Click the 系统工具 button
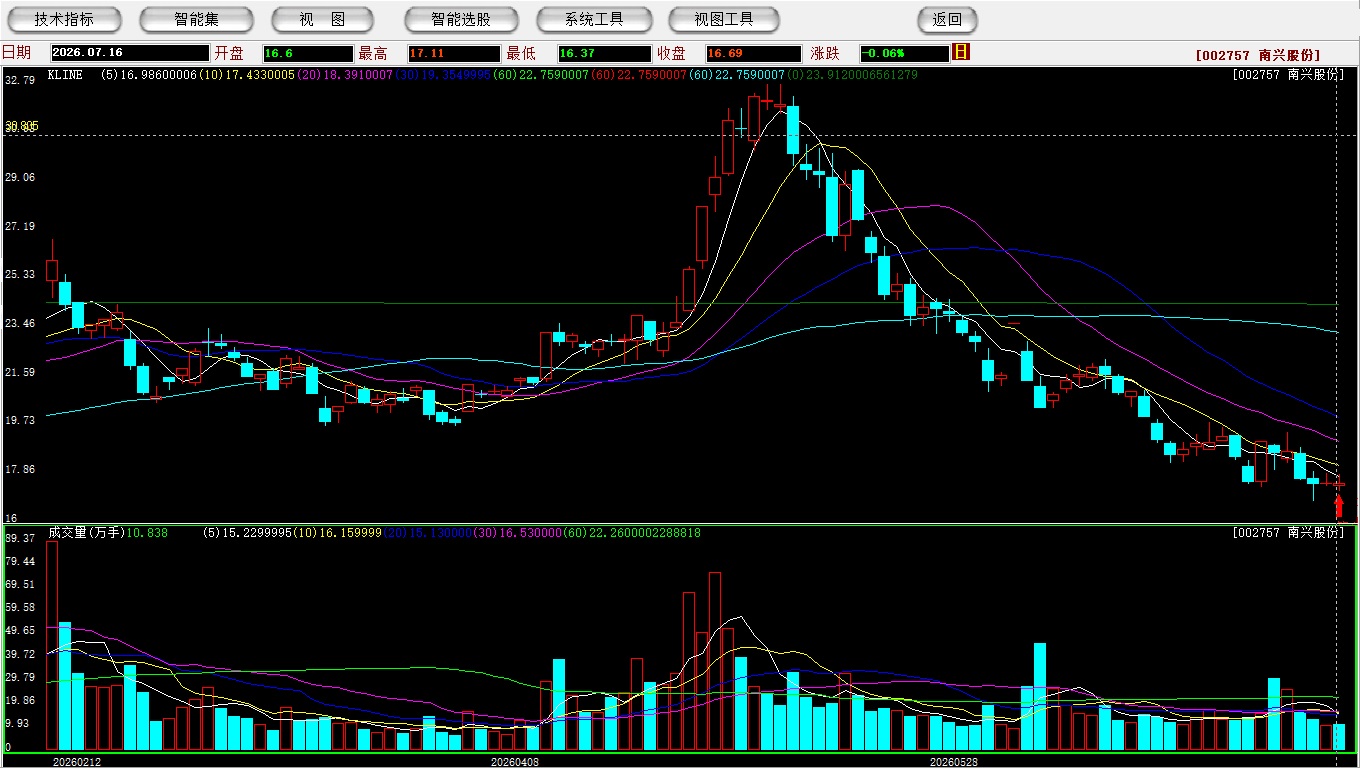The width and height of the screenshot is (1360, 768). coord(594,19)
